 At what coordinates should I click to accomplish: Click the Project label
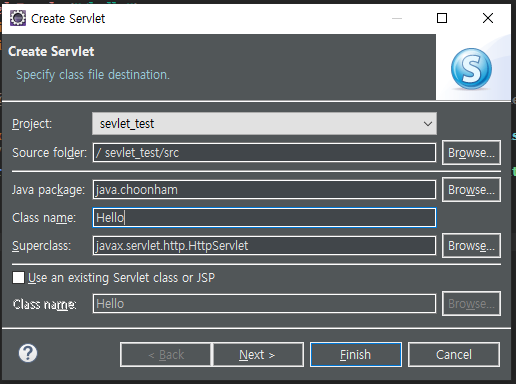pyautogui.click(x=32, y=124)
